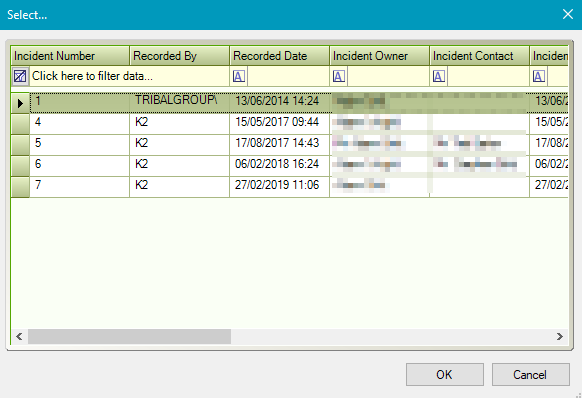Click current-row arrow indicator for incident 1
This screenshot has width=582, height=398.
point(20,103)
